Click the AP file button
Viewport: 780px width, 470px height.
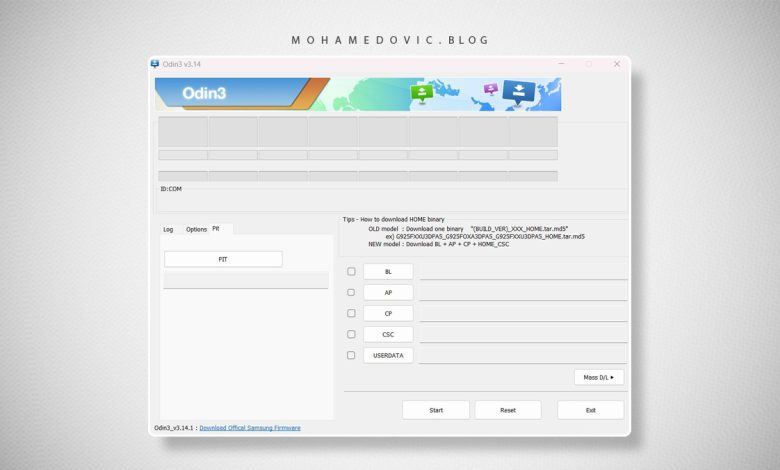(388, 292)
